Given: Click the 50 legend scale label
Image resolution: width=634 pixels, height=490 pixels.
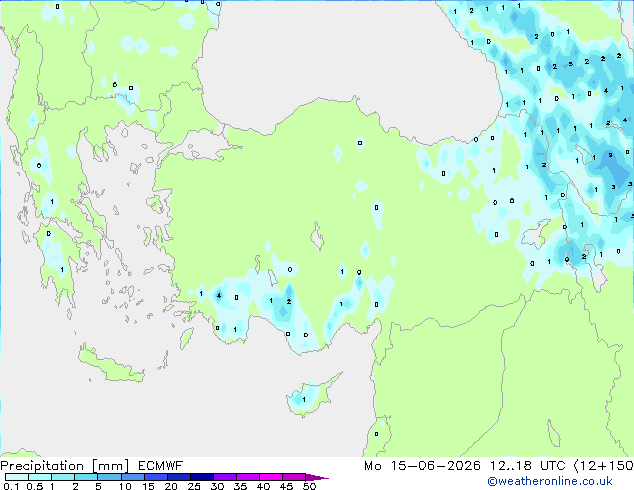Looking at the screenshot, I should (309, 486).
